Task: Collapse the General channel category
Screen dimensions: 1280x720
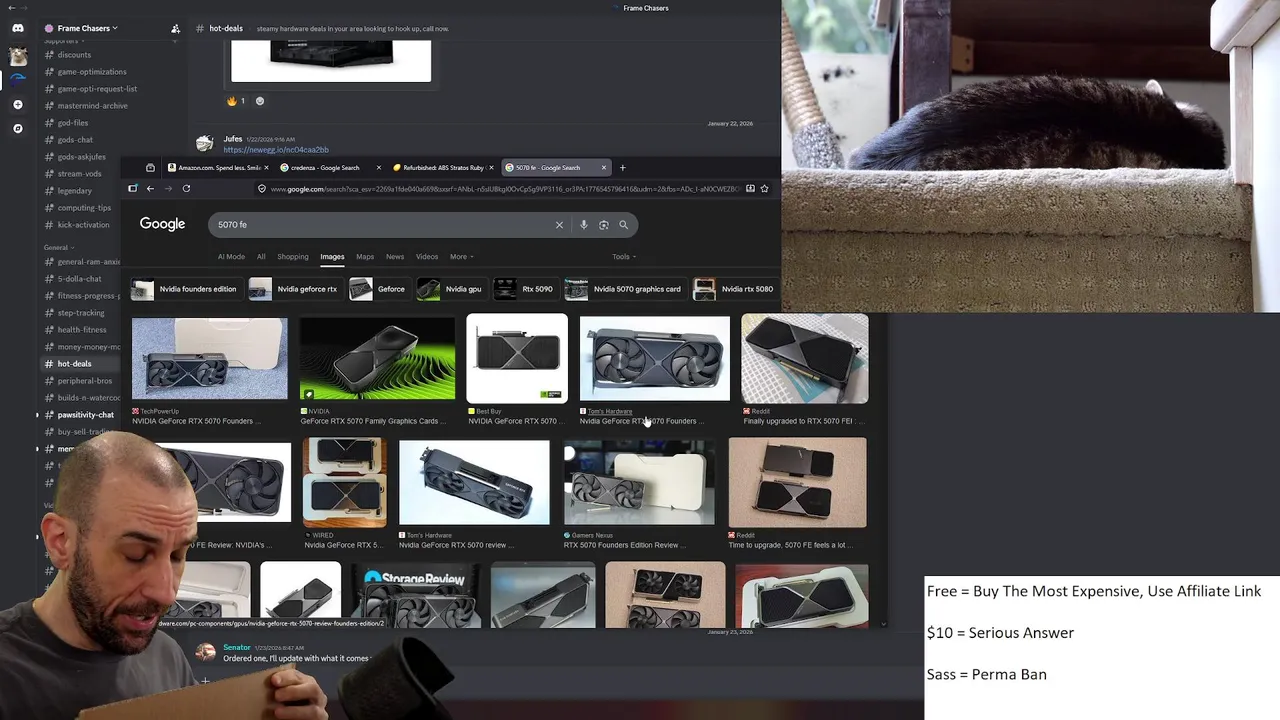Action: [x=57, y=247]
